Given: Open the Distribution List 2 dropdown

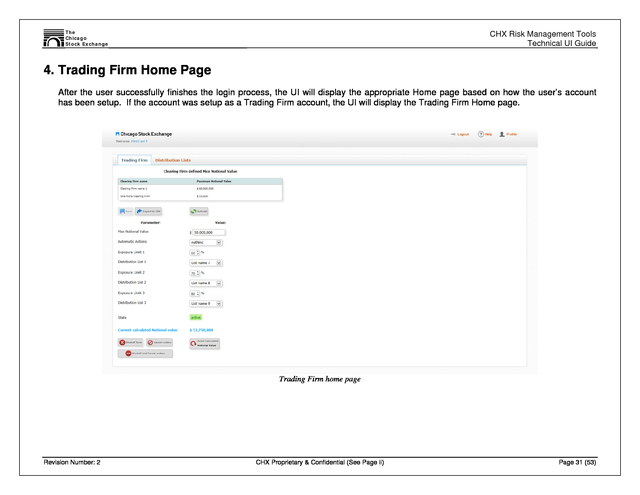Looking at the screenshot, I should [206, 283].
